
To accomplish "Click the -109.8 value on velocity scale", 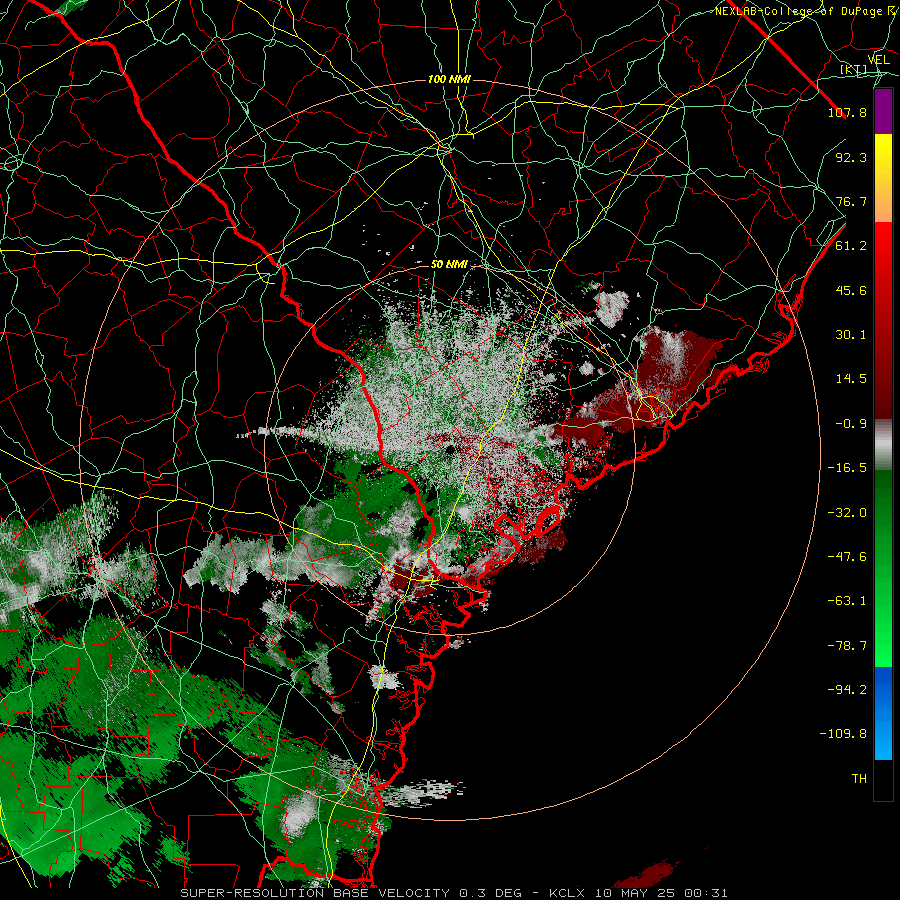I will [x=843, y=734].
